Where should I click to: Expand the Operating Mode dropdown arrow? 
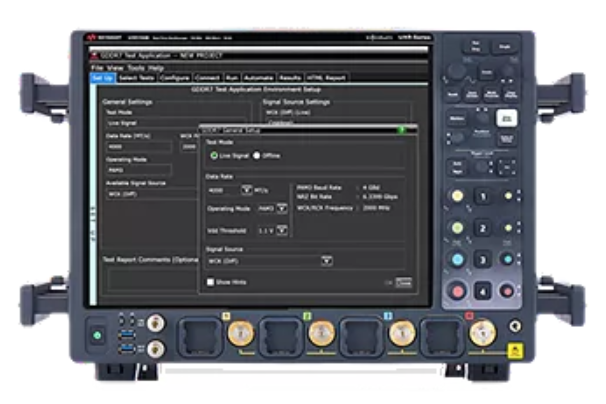(282, 208)
